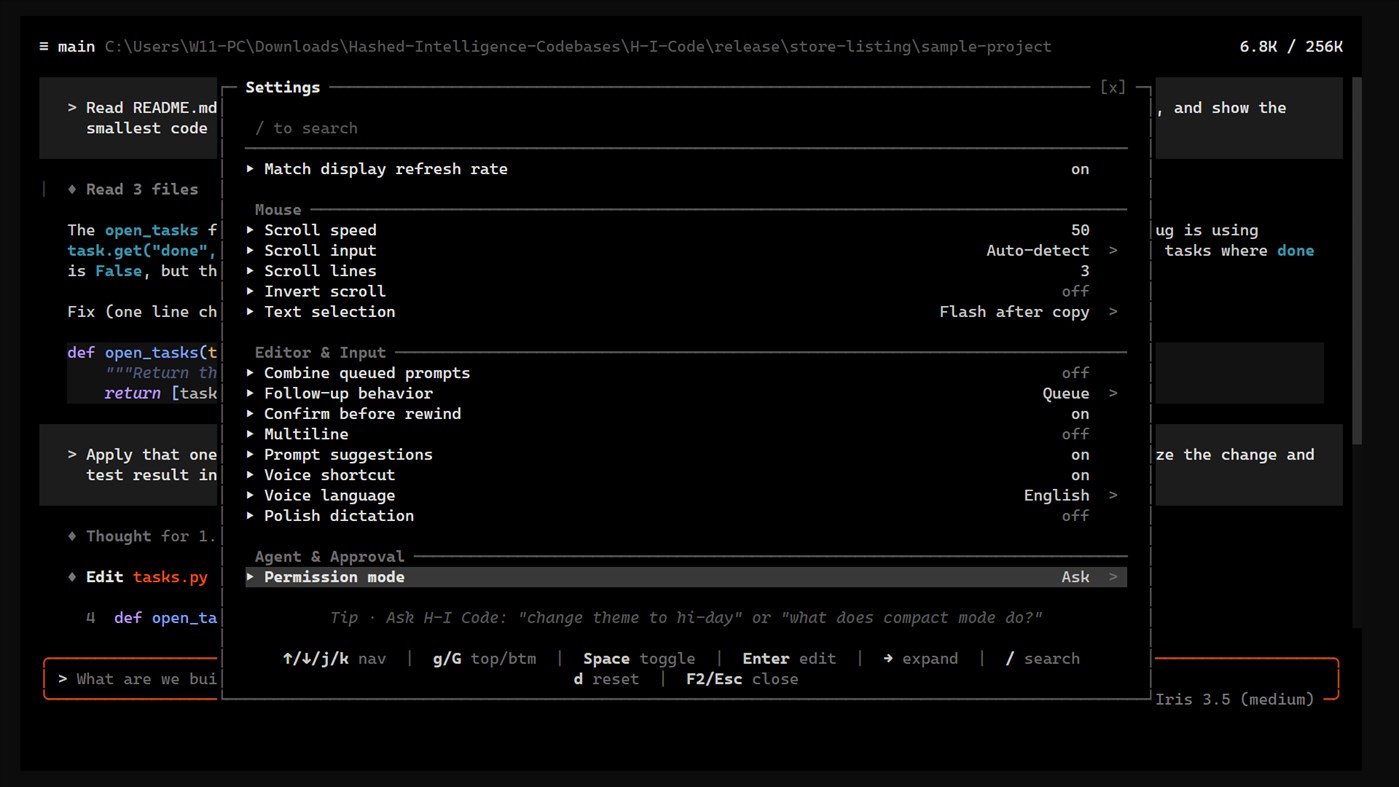Turn off Prompt suggestions
Image resolution: width=1399 pixels, height=787 pixels.
click(1080, 455)
